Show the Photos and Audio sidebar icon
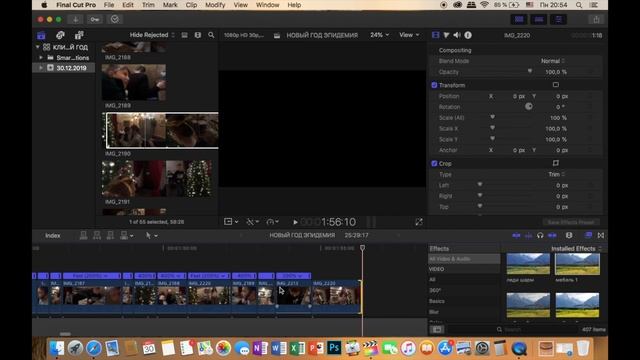Image resolution: width=640 pixels, height=360 pixels. tap(60, 35)
